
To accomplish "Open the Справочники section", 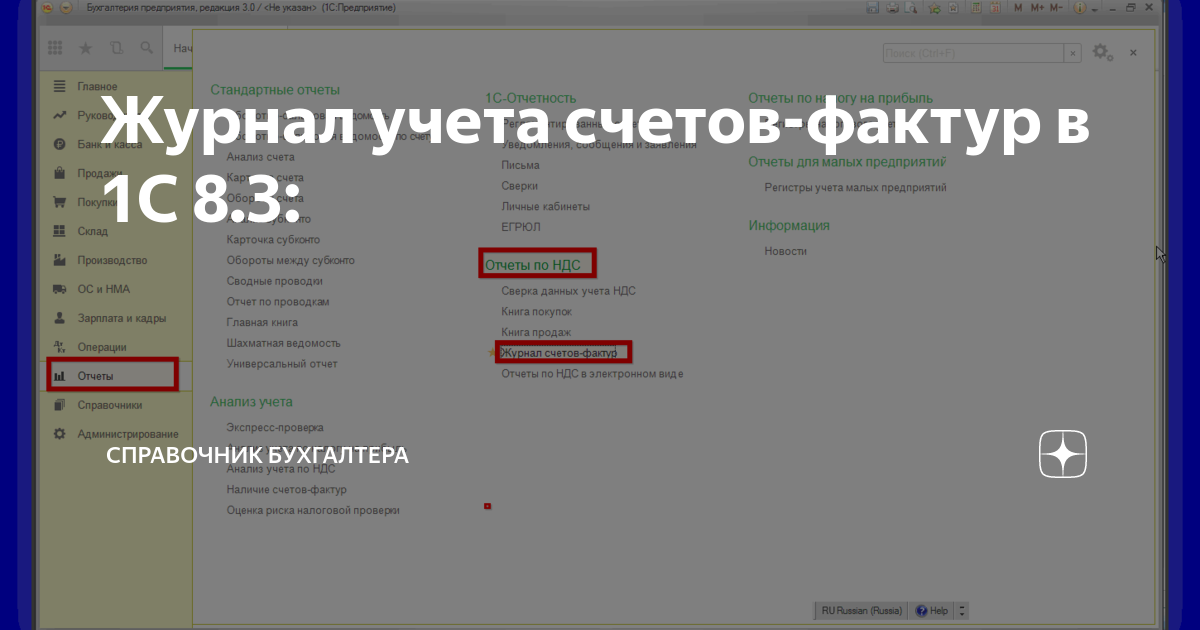I will 110,405.
